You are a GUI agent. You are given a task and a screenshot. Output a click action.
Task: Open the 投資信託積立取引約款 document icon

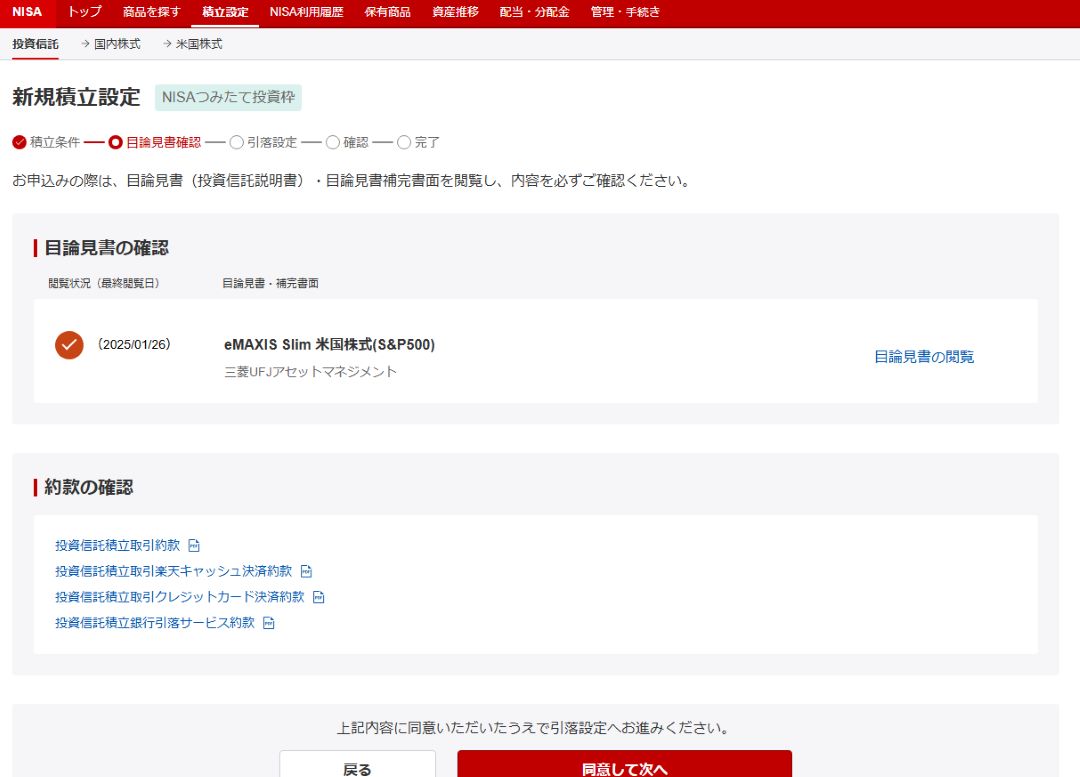(x=193, y=545)
